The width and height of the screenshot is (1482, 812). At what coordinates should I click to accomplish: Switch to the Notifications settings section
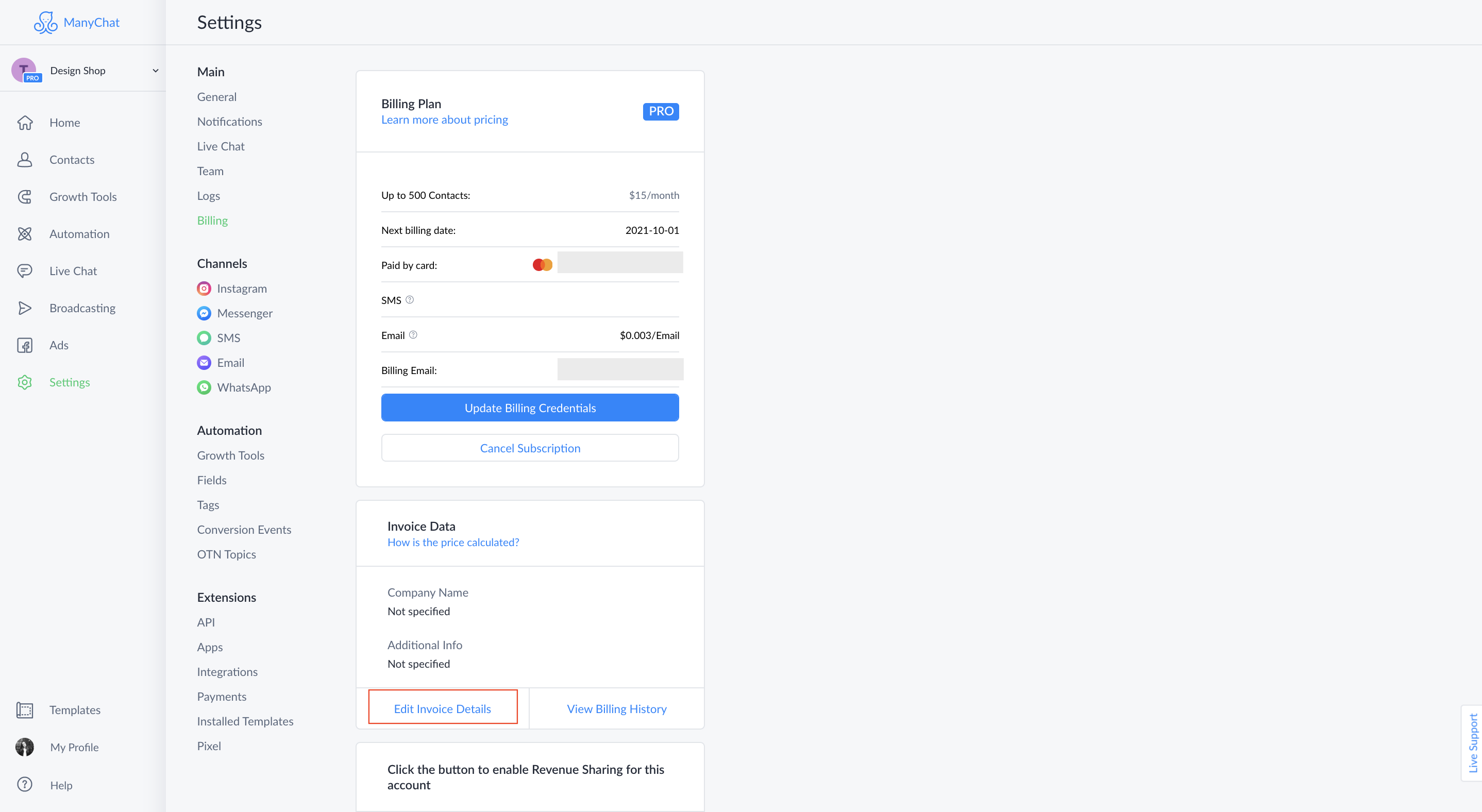click(229, 122)
